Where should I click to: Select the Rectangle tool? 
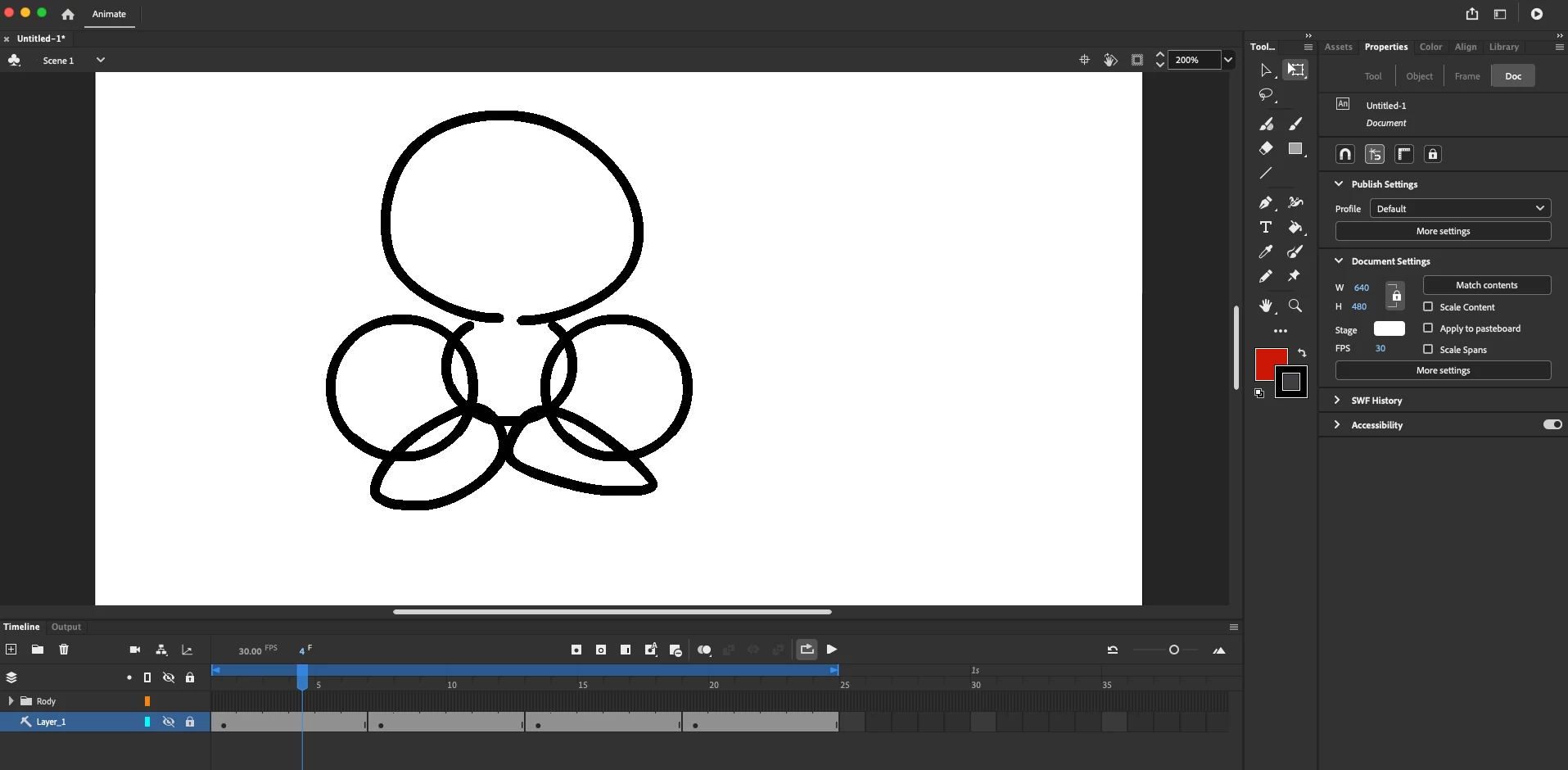pos(1295,149)
